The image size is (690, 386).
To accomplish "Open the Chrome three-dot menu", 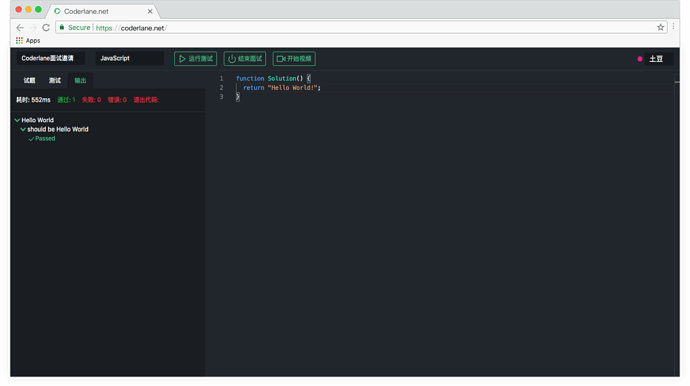I will click(673, 27).
